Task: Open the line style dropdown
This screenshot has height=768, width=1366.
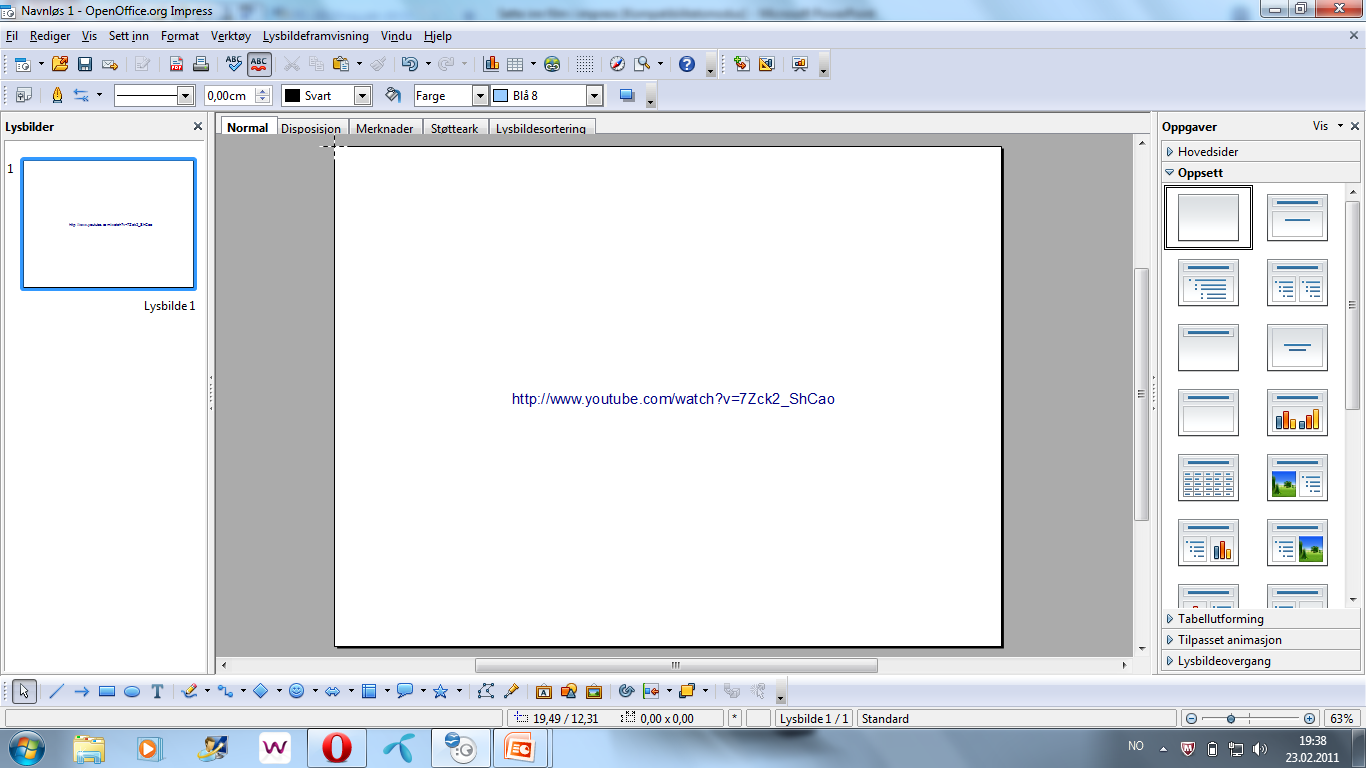Action: 185,95
